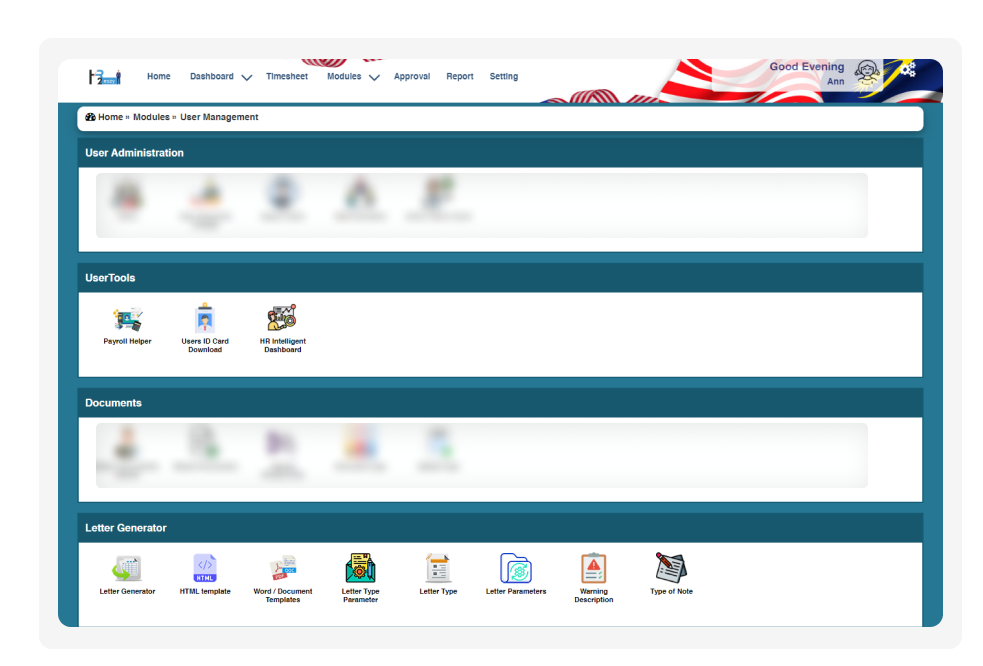The width and height of the screenshot is (983, 666).
Task: Click the user avatar next to Ann
Action: 868,75
